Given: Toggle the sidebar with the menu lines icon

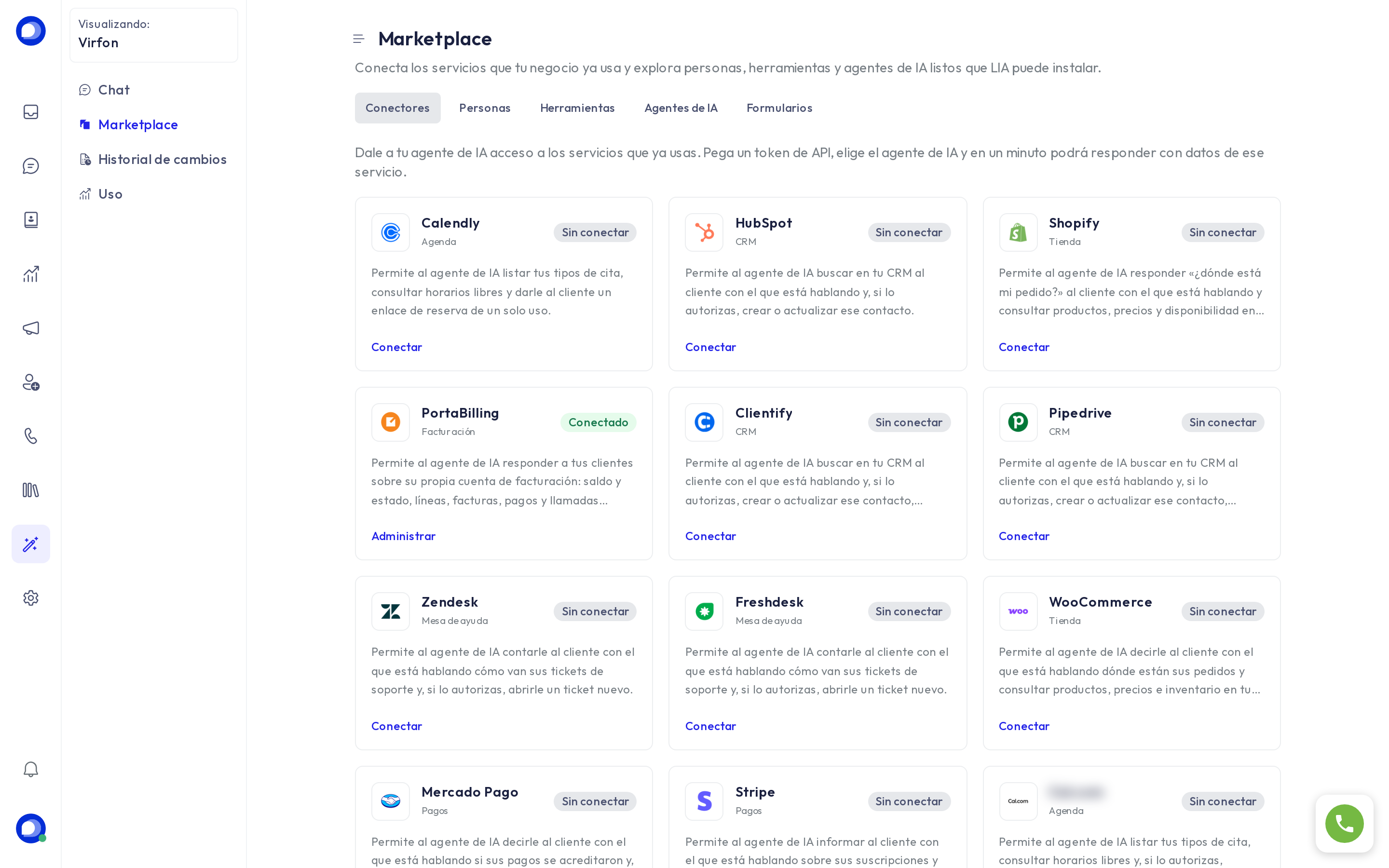Looking at the screenshot, I should click(x=359, y=39).
